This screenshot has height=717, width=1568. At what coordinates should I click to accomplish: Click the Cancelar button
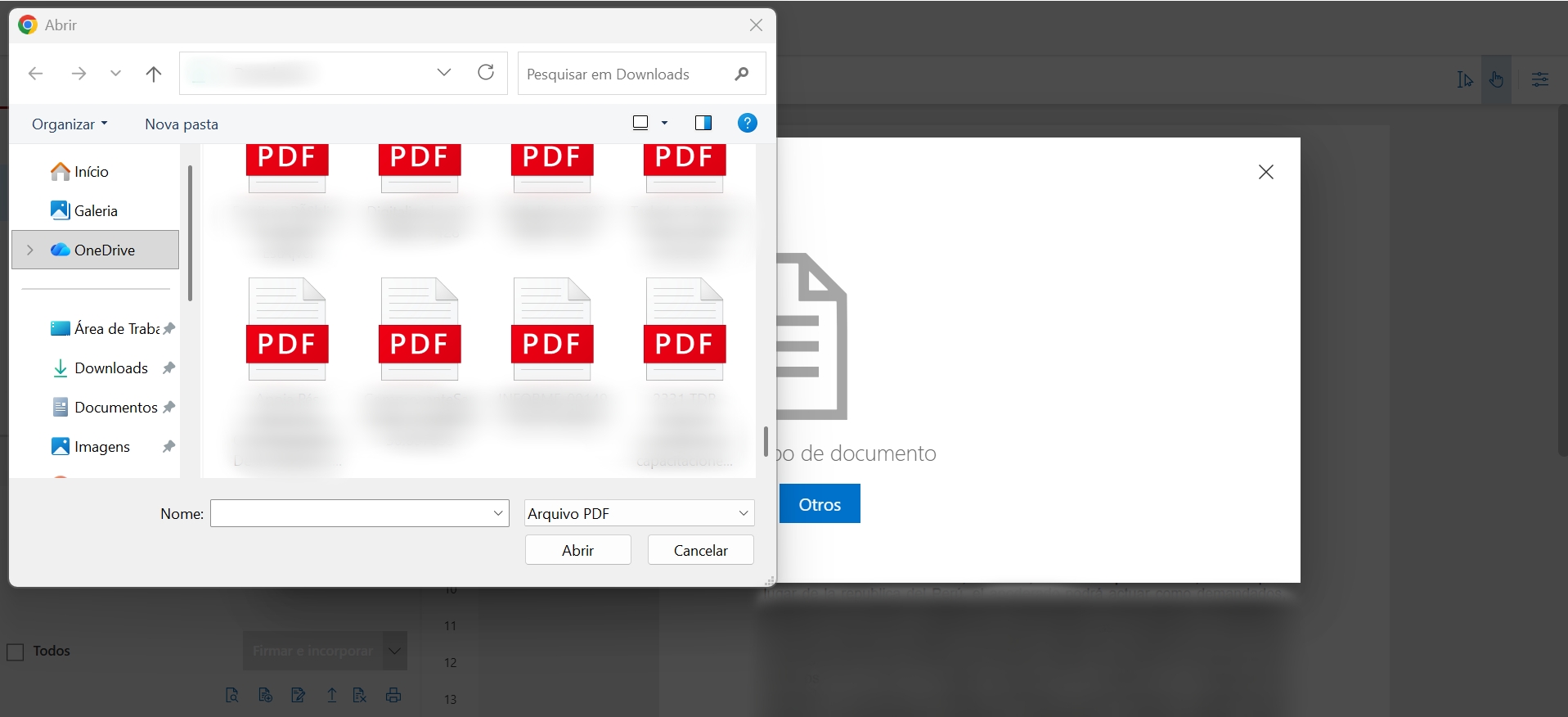(700, 550)
